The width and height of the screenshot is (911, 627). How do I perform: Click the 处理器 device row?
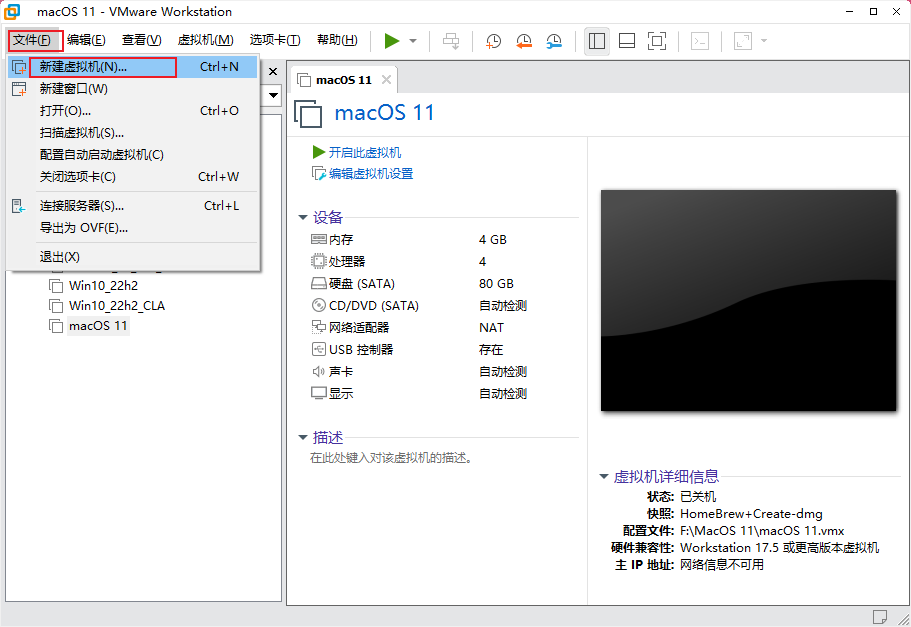point(444,262)
